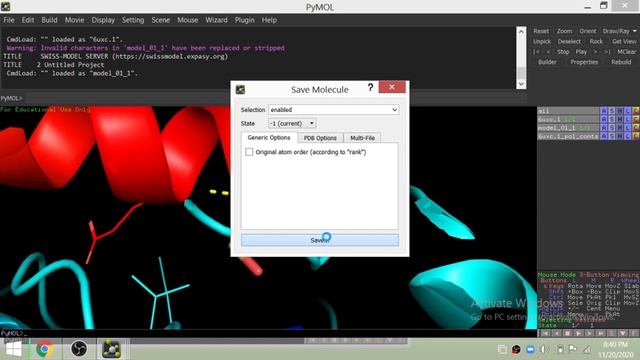This screenshot has width=640, height=360.
Task: Open Color (C) swatch for model_01_1 row
Action: click(x=636, y=128)
